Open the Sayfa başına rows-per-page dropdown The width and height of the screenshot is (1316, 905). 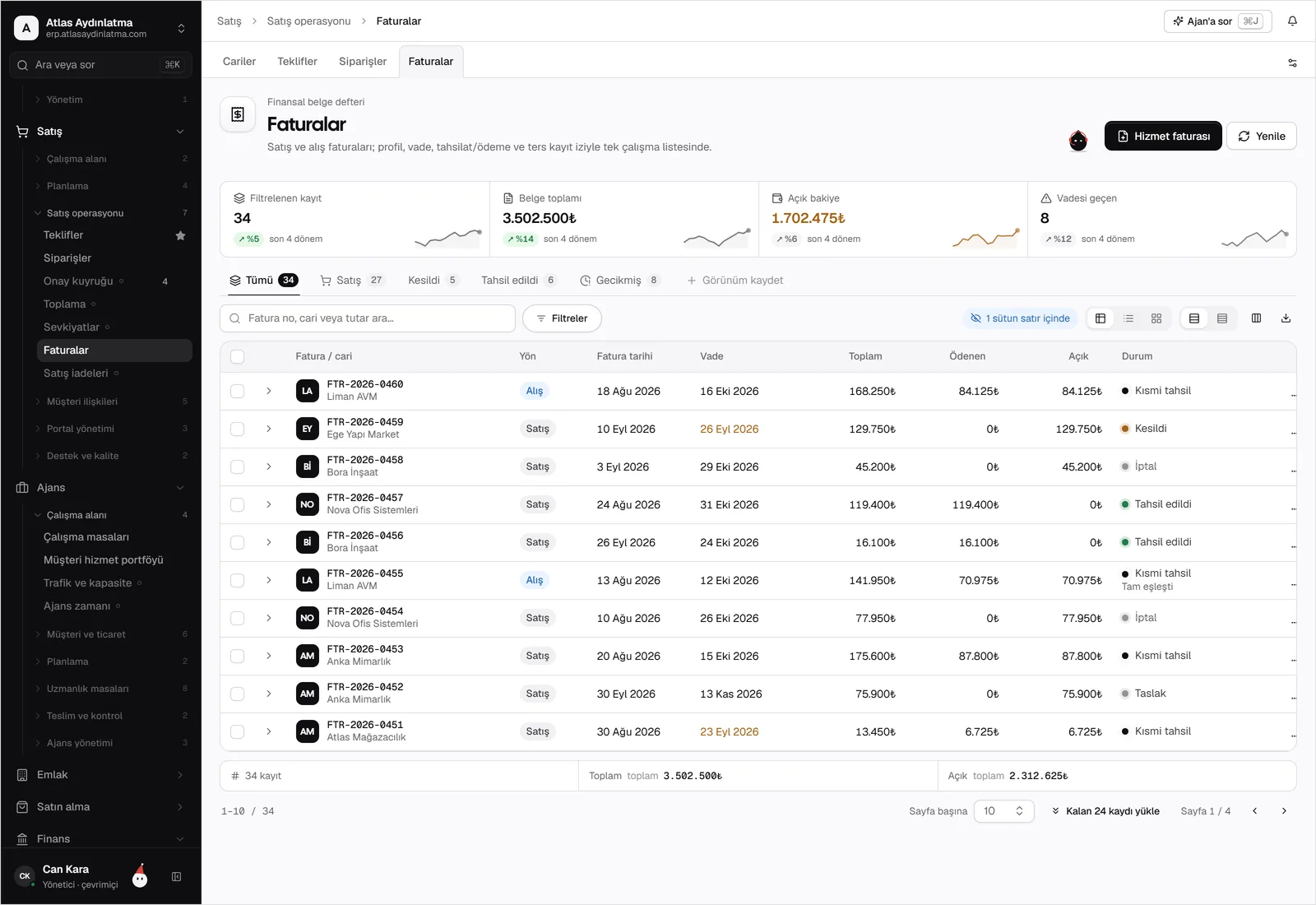pos(1003,811)
